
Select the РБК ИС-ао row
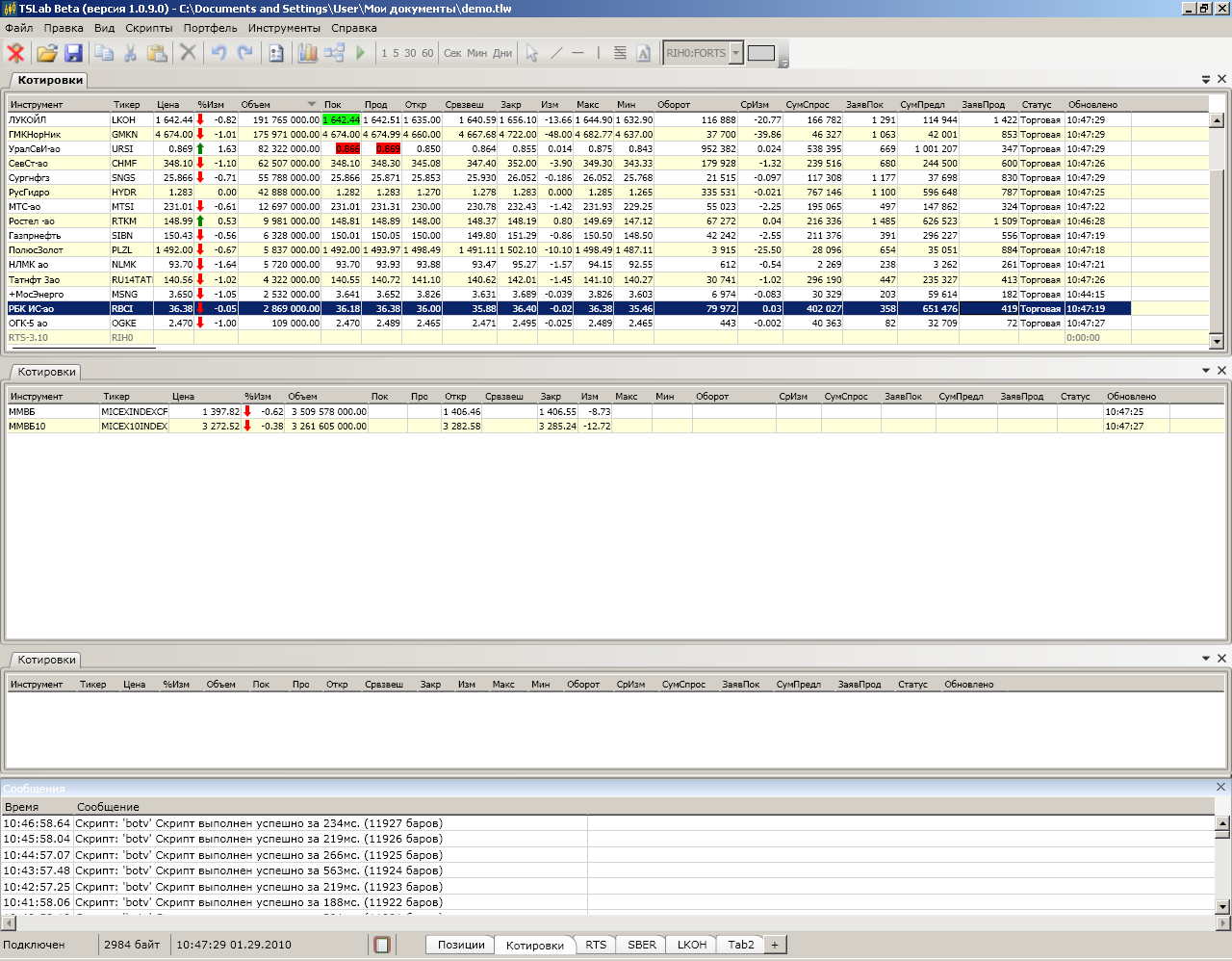tap(58, 309)
